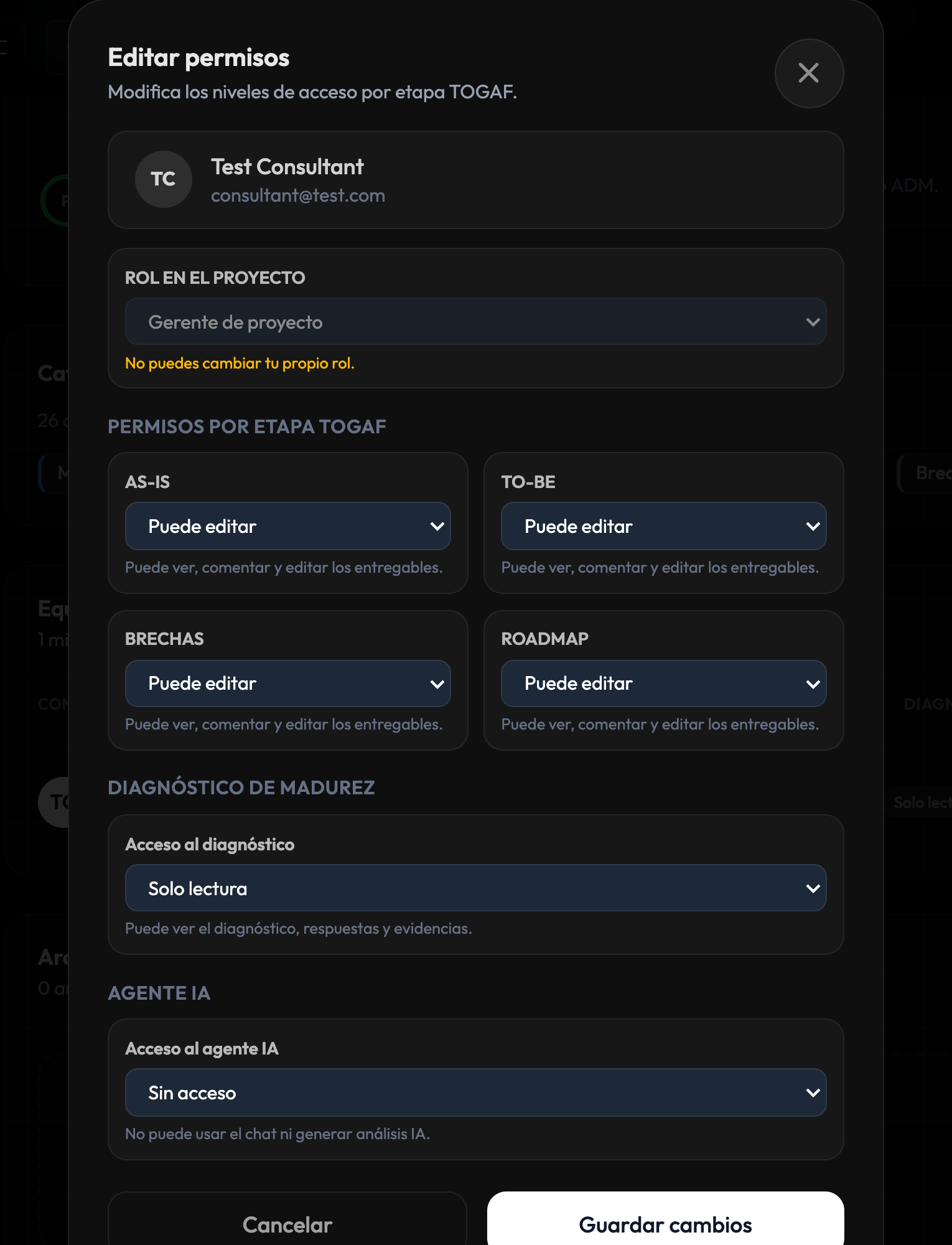Close the Editar permisos dialog
Screen dimensions: 952x1245
[x=809, y=73]
